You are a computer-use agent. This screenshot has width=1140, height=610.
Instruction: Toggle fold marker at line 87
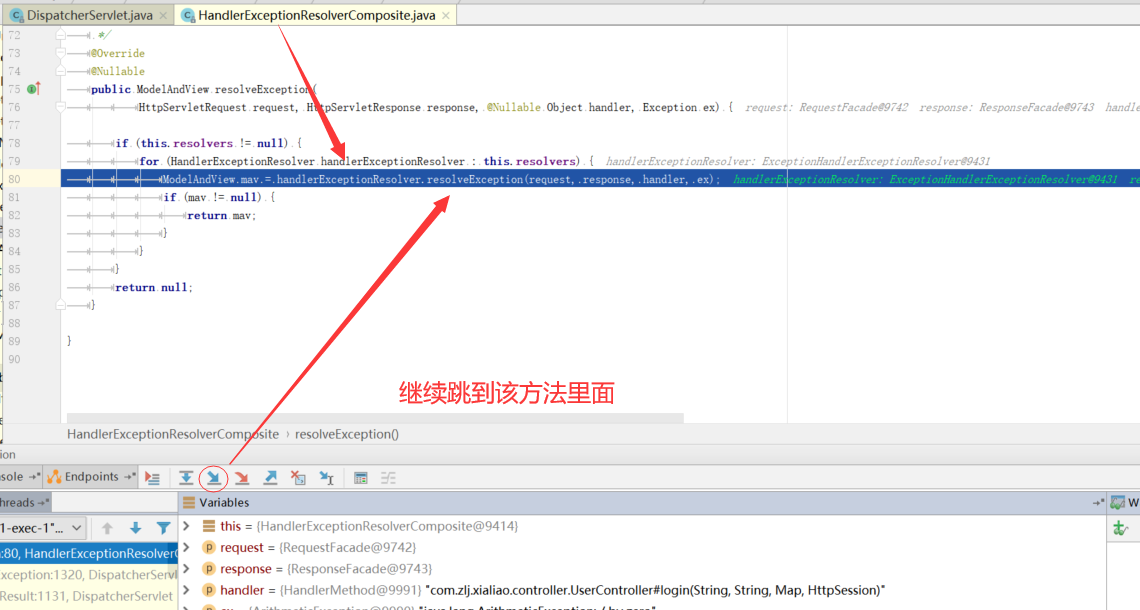coord(61,305)
